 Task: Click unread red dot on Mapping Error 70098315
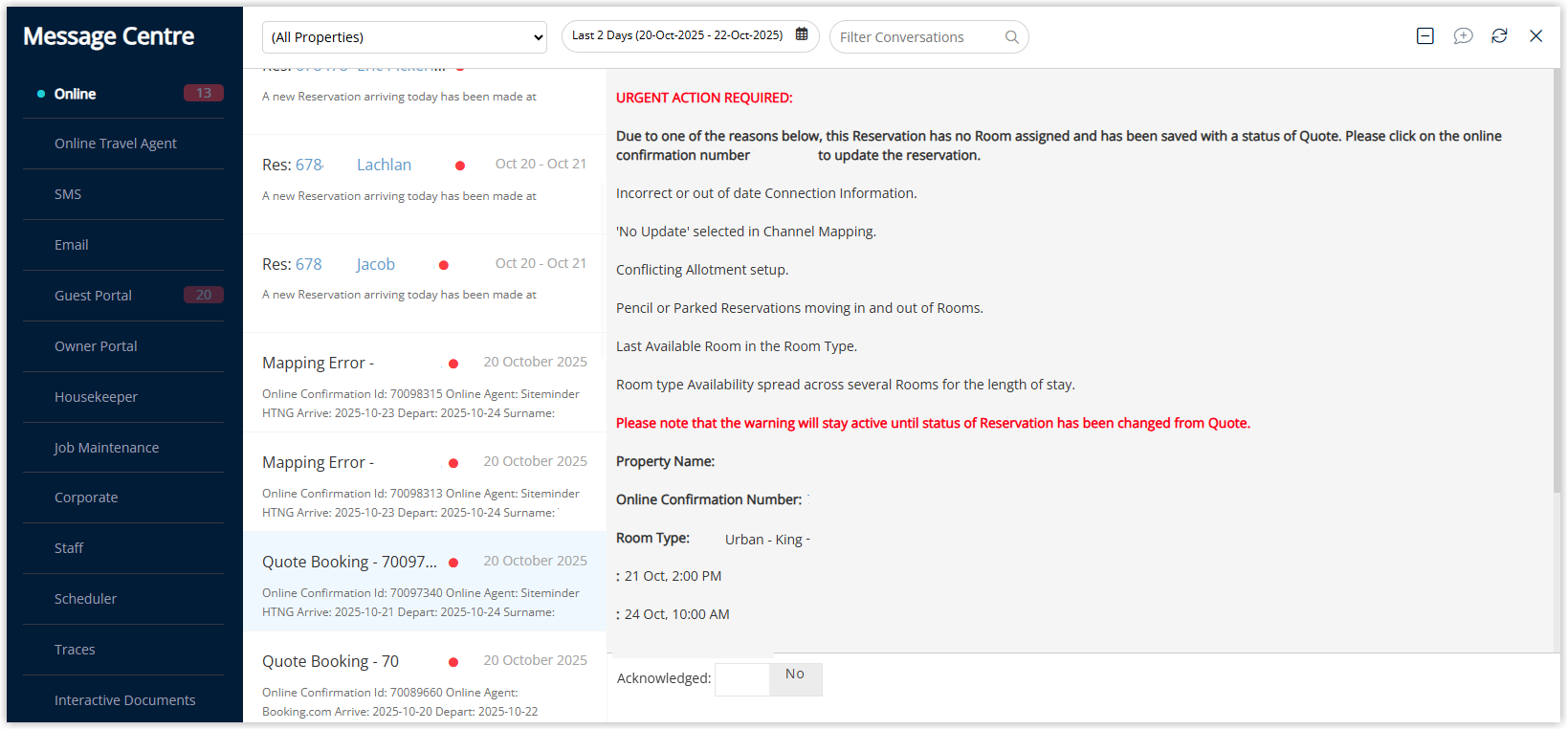[453, 364]
